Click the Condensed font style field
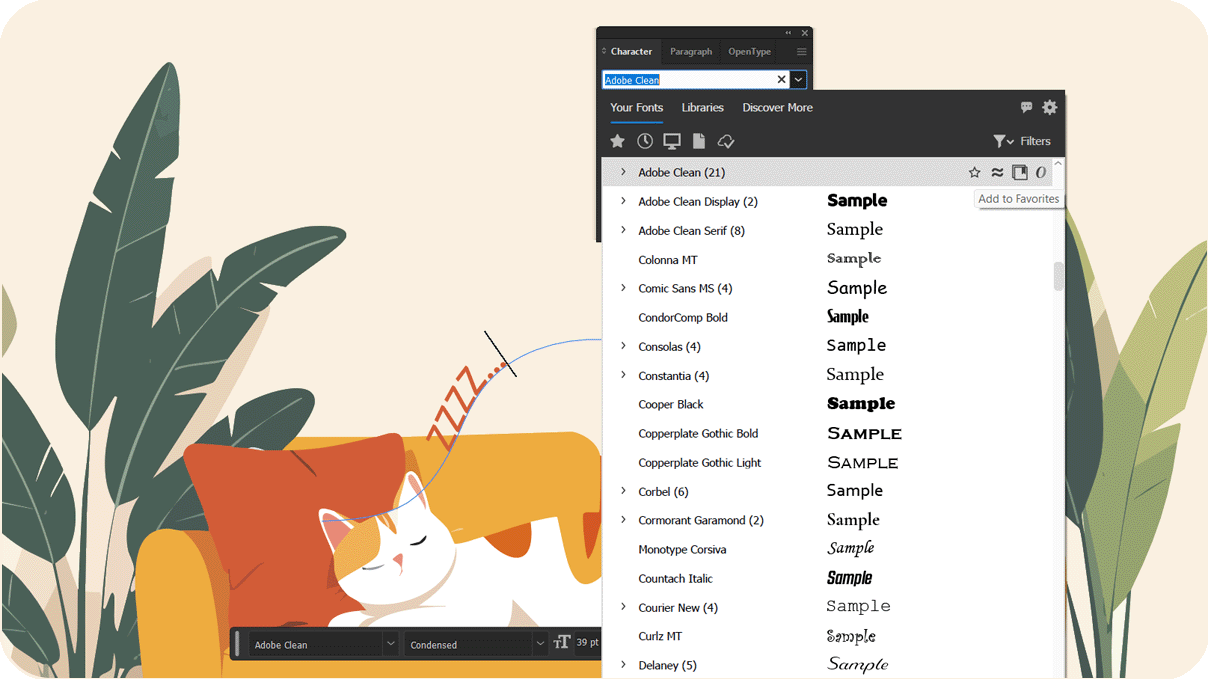This screenshot has width=1208, height=679. click(469, 645)
